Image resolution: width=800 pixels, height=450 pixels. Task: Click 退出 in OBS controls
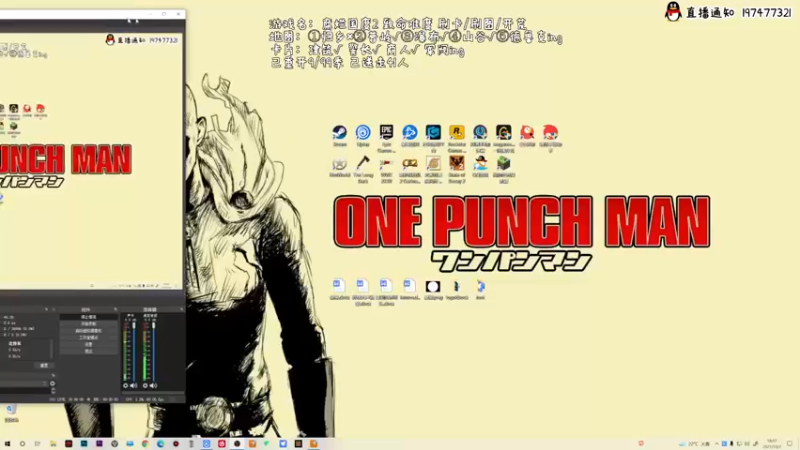(x=88, y=351)
